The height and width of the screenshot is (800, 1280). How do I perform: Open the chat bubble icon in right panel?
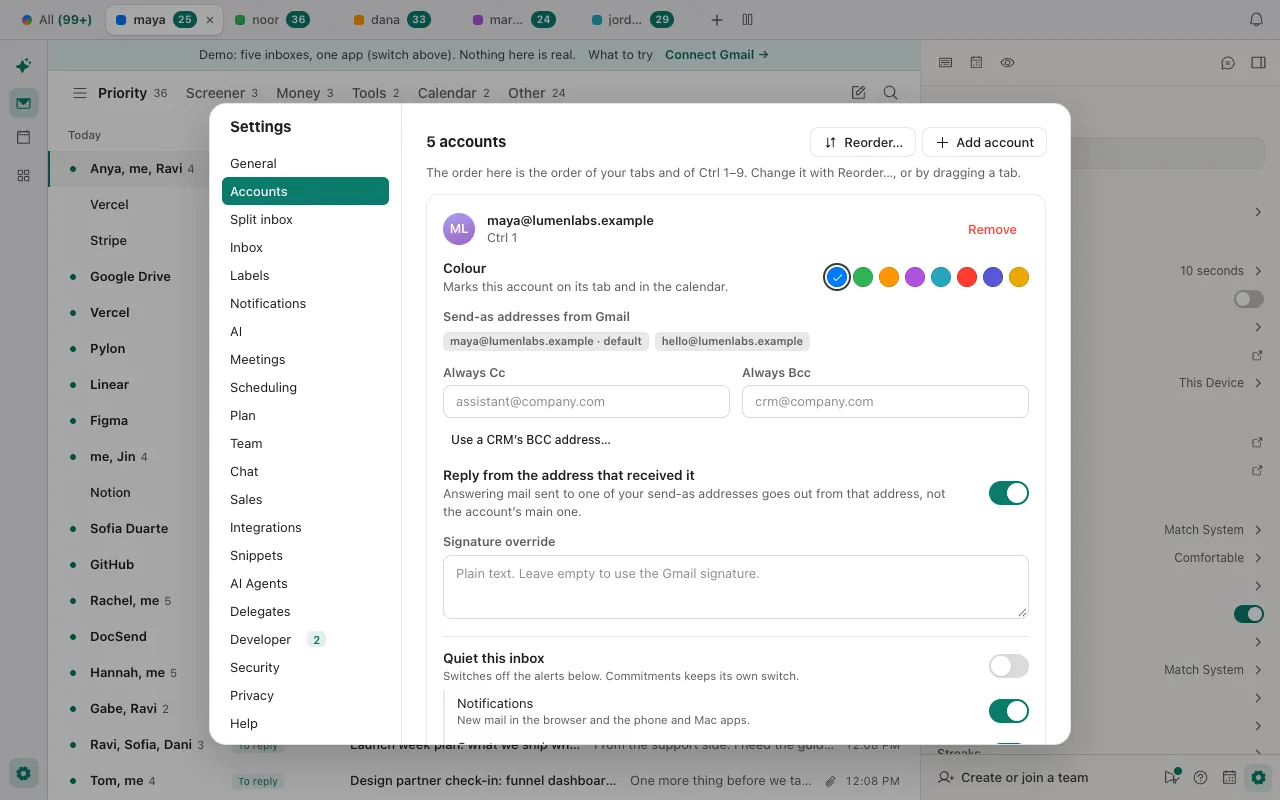tap(1228, 63)
